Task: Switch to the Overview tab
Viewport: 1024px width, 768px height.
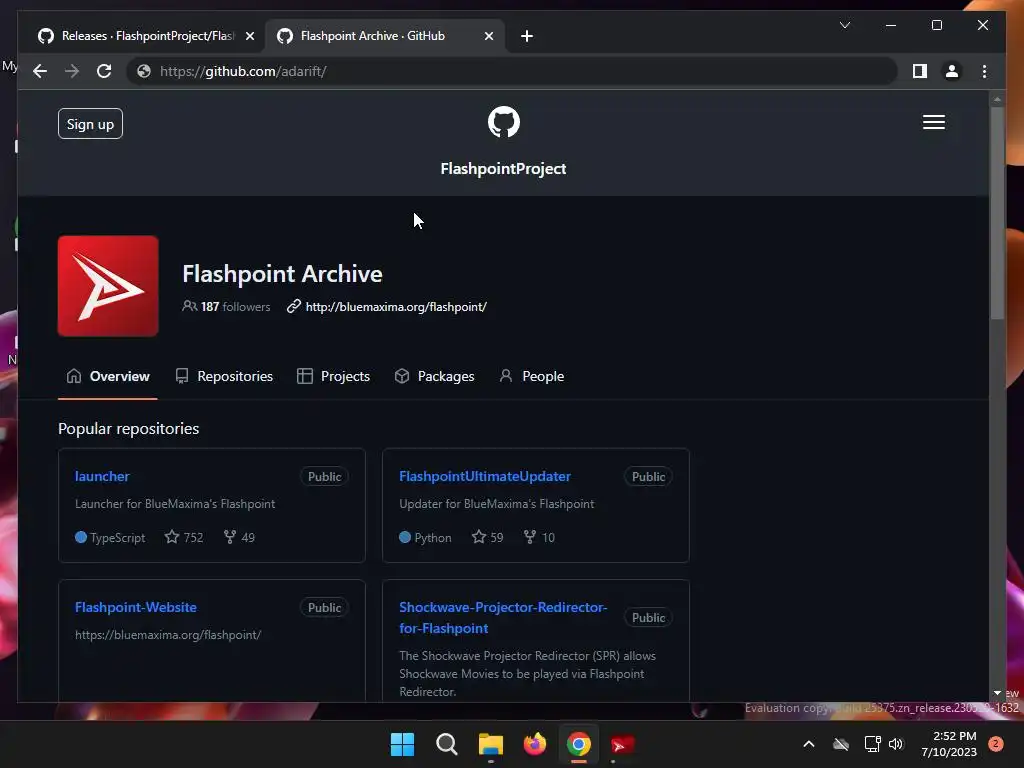Action: click(x=108, y=376)
